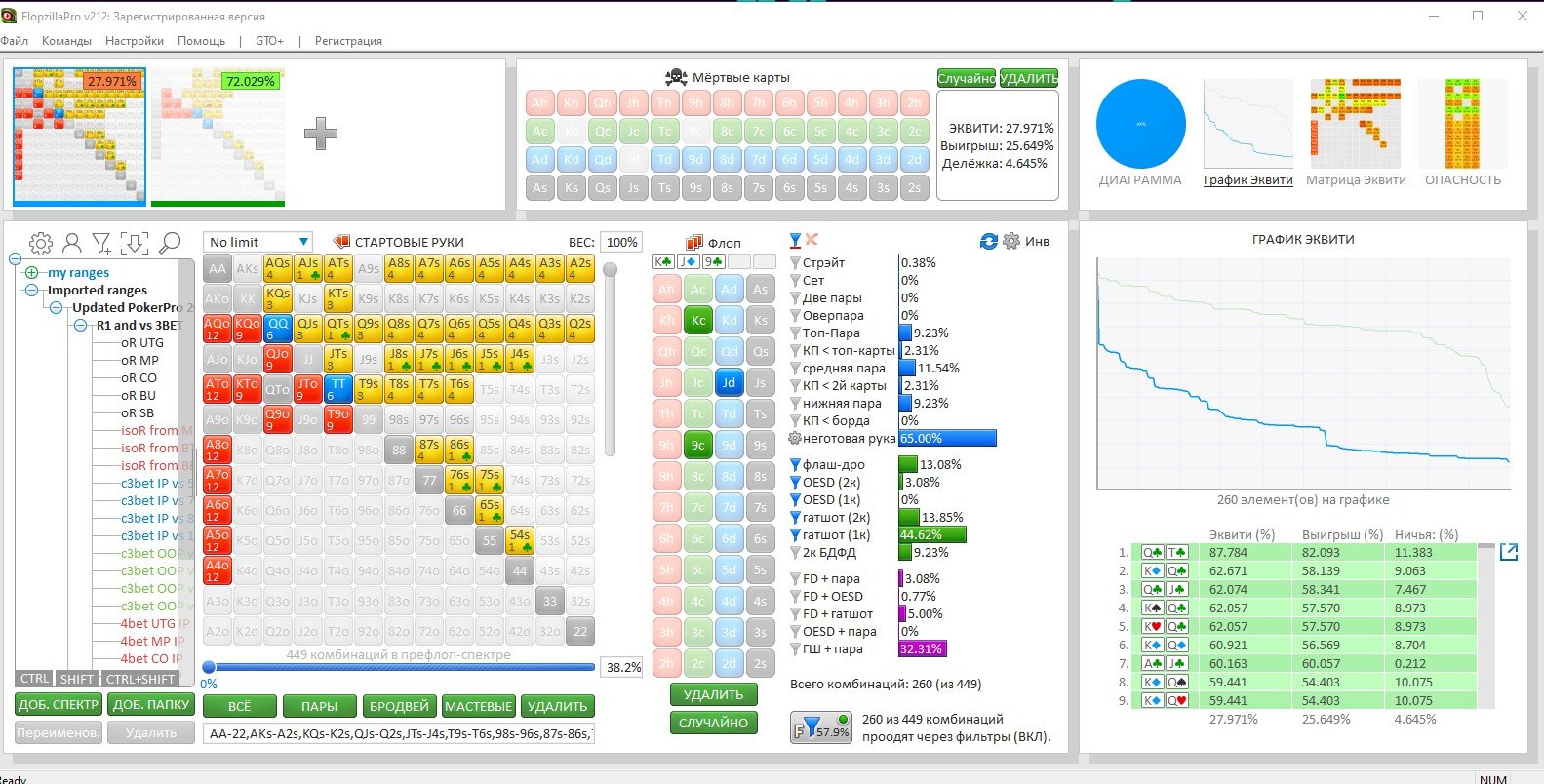Add a new range with plus icon
The image size is (1544, 784).
point(321,133)
